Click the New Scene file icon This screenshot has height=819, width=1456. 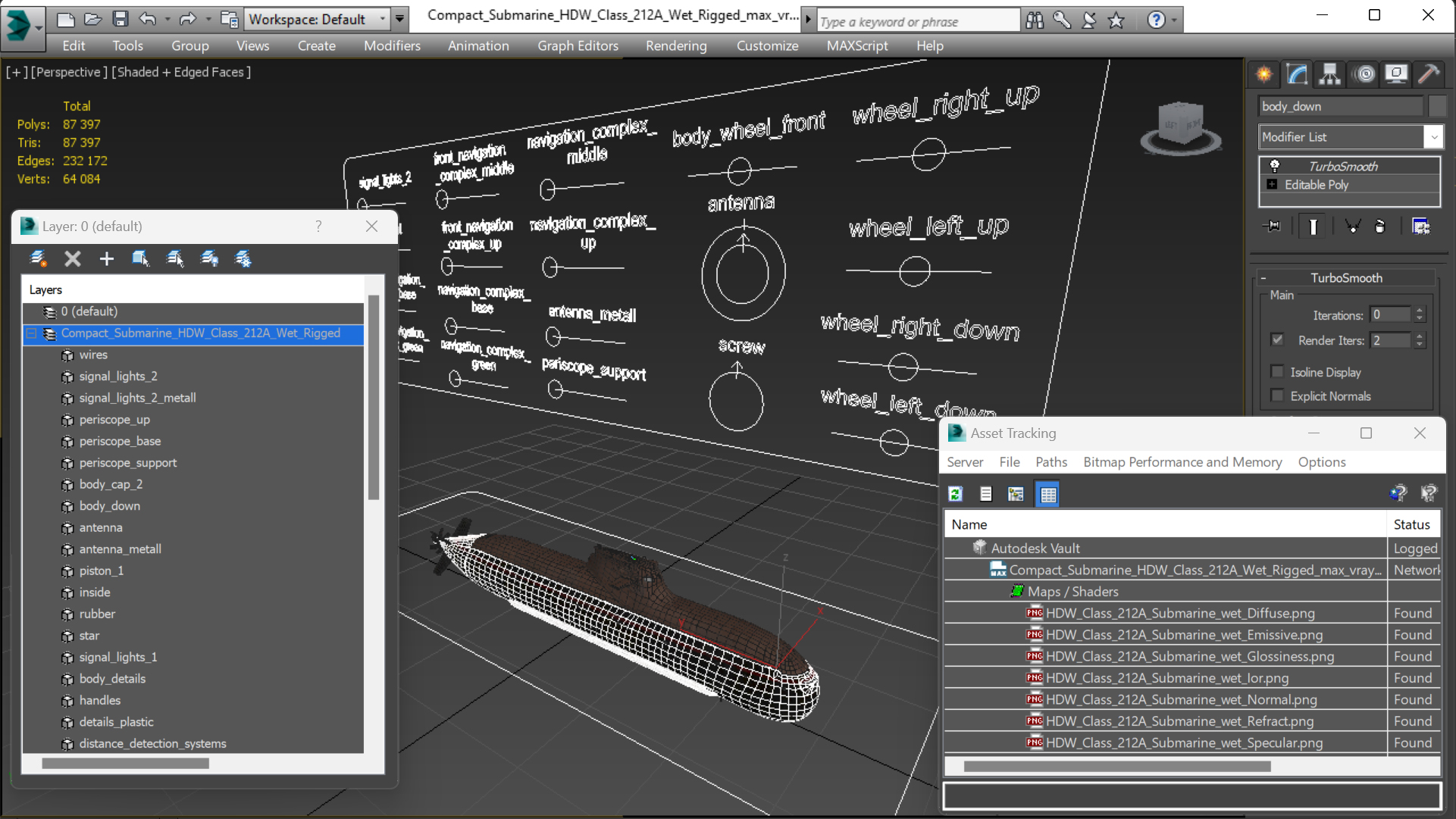(66, 18)
